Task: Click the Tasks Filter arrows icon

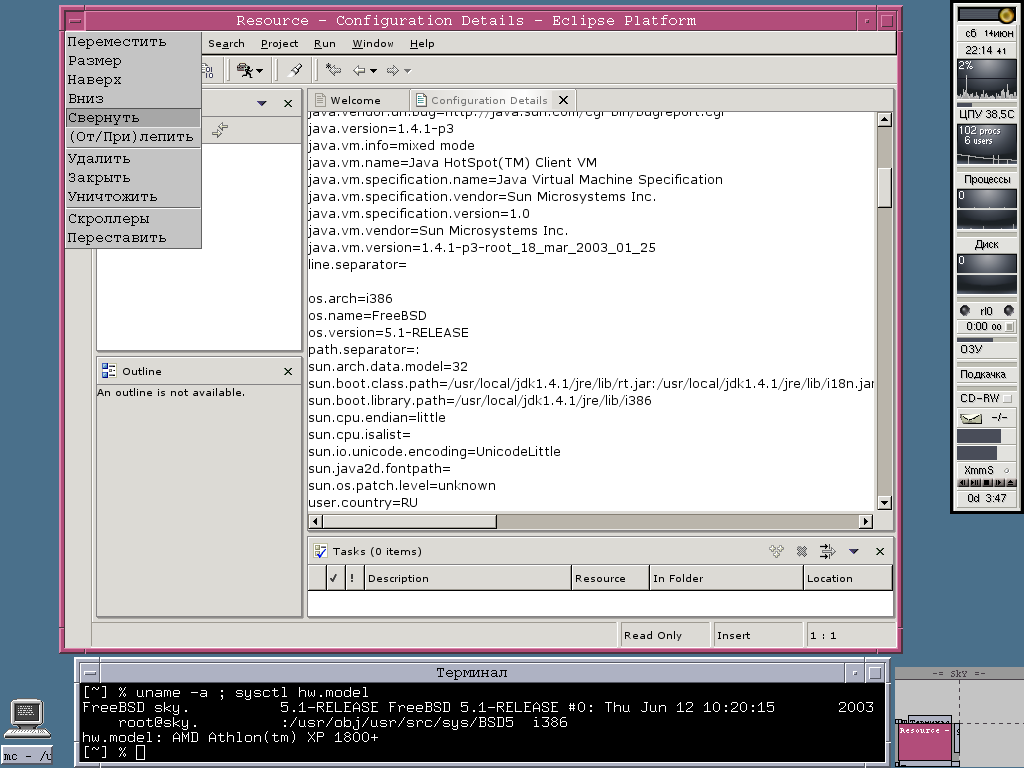Action: 827,551
